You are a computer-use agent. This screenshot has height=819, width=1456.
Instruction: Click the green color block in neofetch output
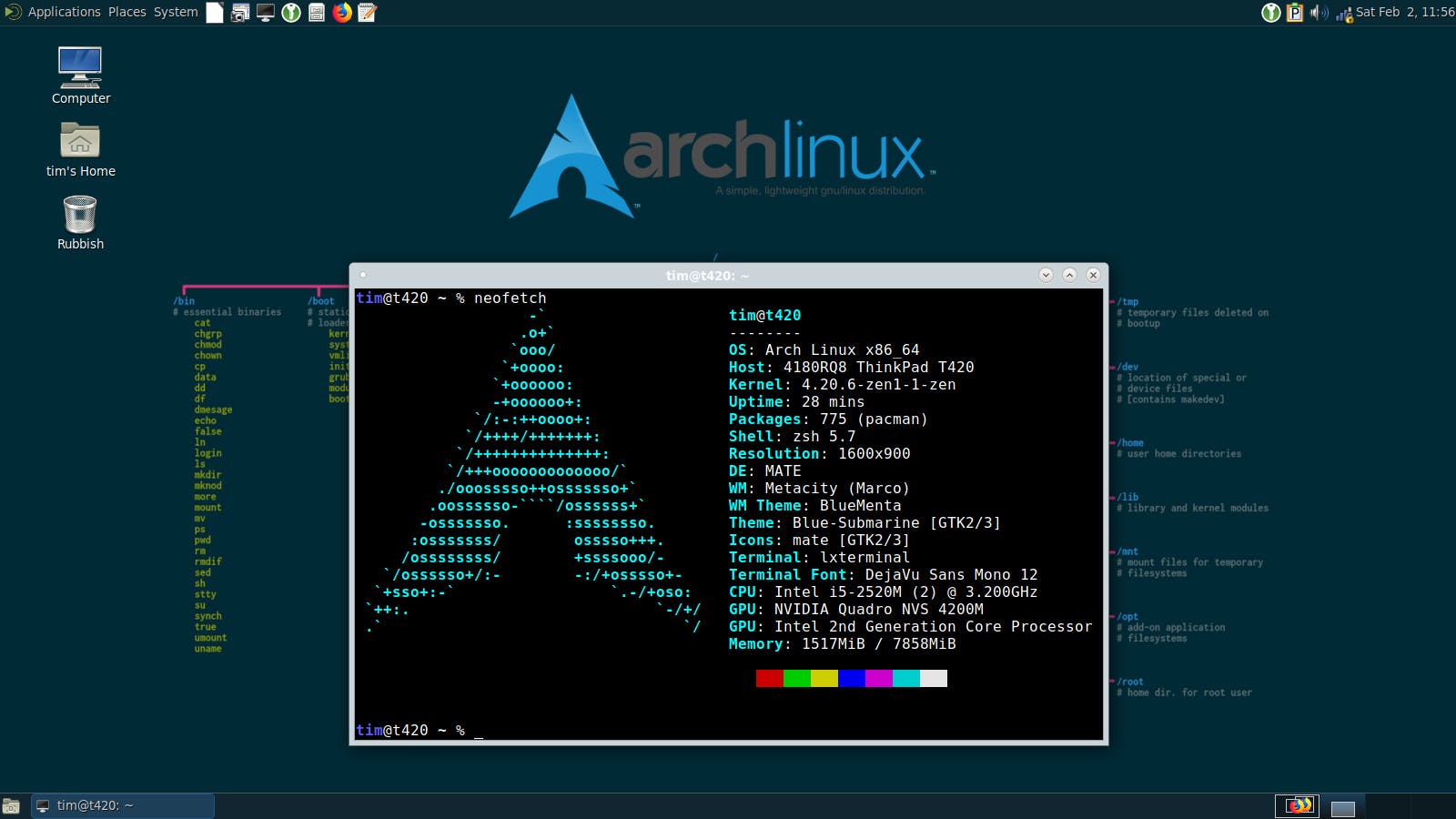(797, 678)
